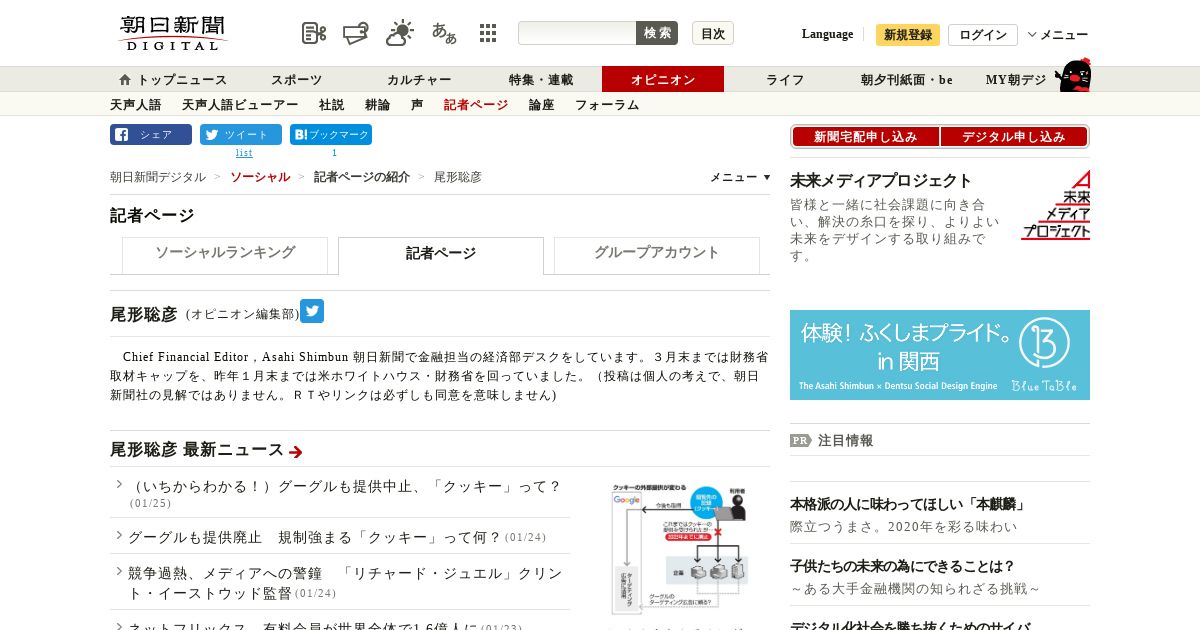Click Twitter icon next to 尾形聡彦
Screen dimensions: 1200x630
point(312,311)
